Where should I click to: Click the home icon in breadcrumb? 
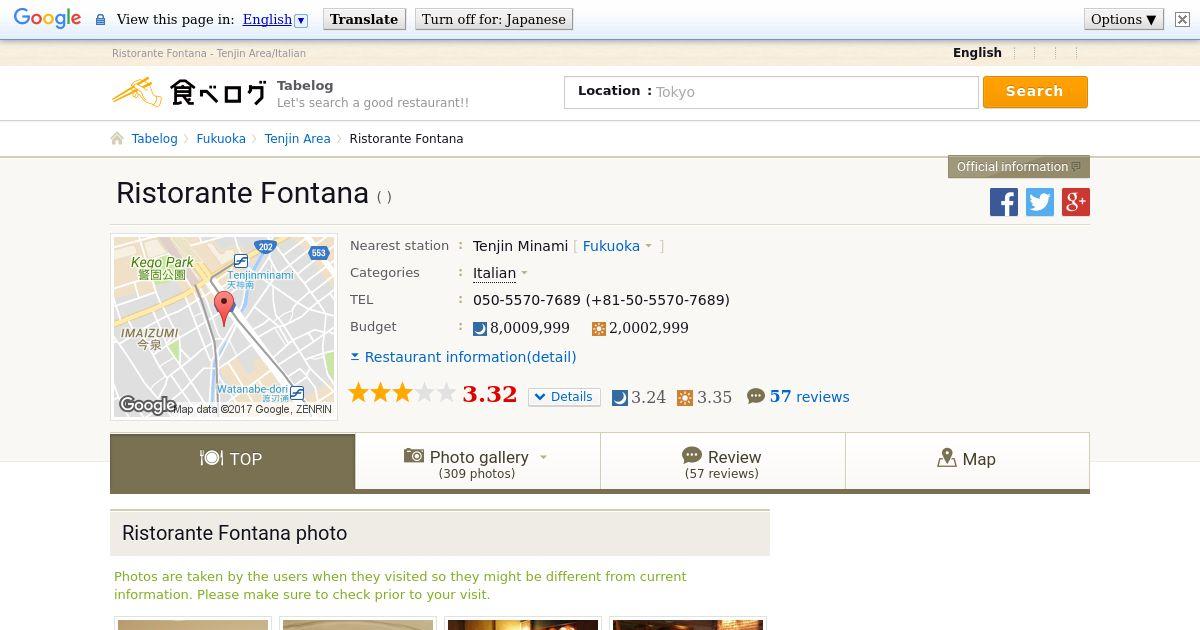[117, 138]
